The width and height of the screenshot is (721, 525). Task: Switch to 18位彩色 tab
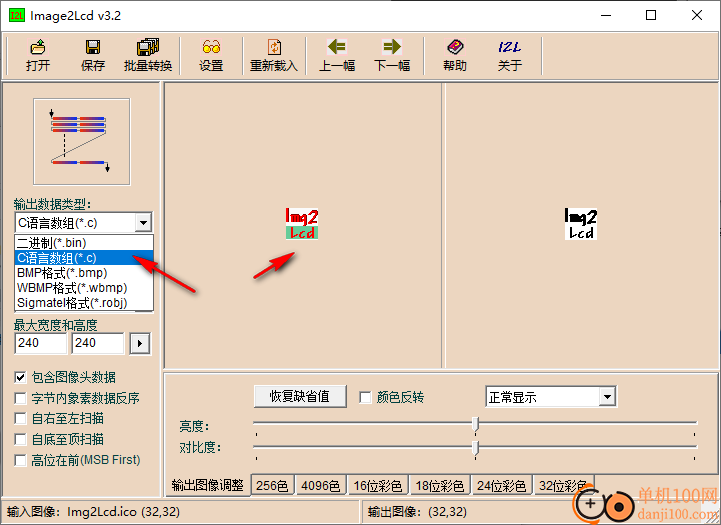point(440,485)
